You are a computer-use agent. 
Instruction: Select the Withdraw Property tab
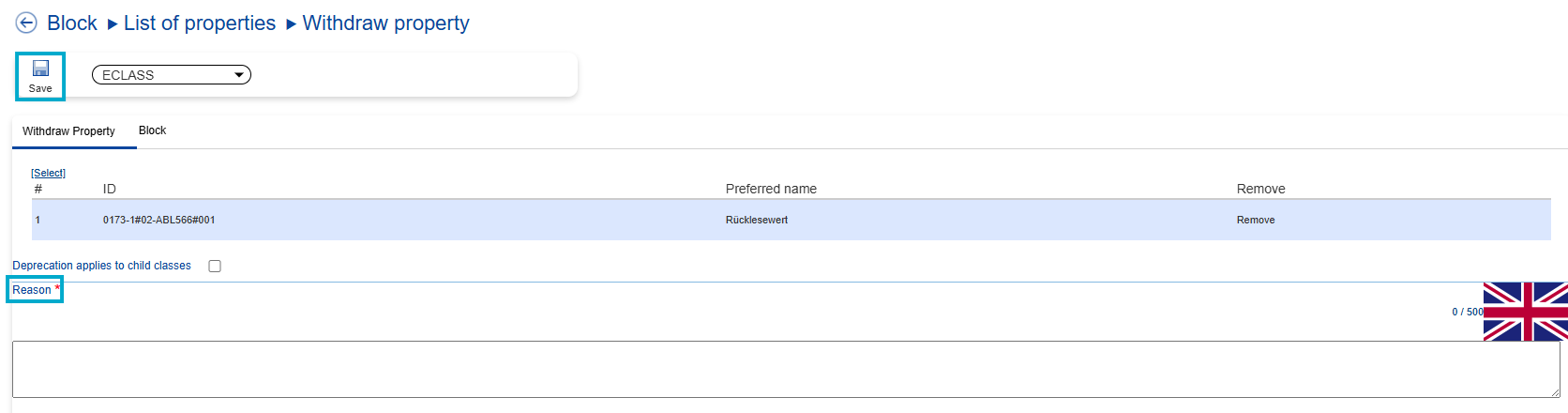coord(68,131)
